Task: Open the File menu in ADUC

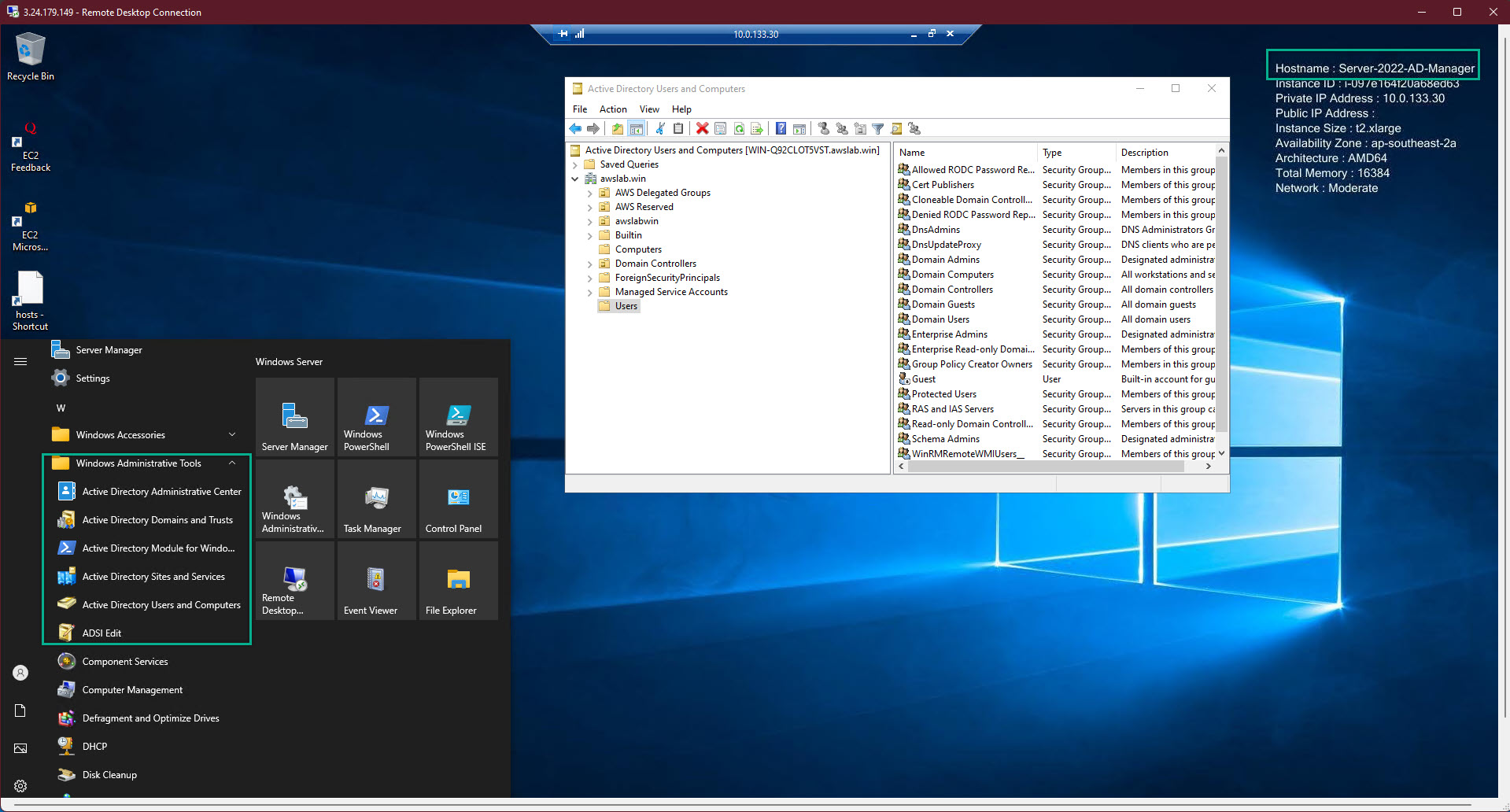Action: pos(580,109)
